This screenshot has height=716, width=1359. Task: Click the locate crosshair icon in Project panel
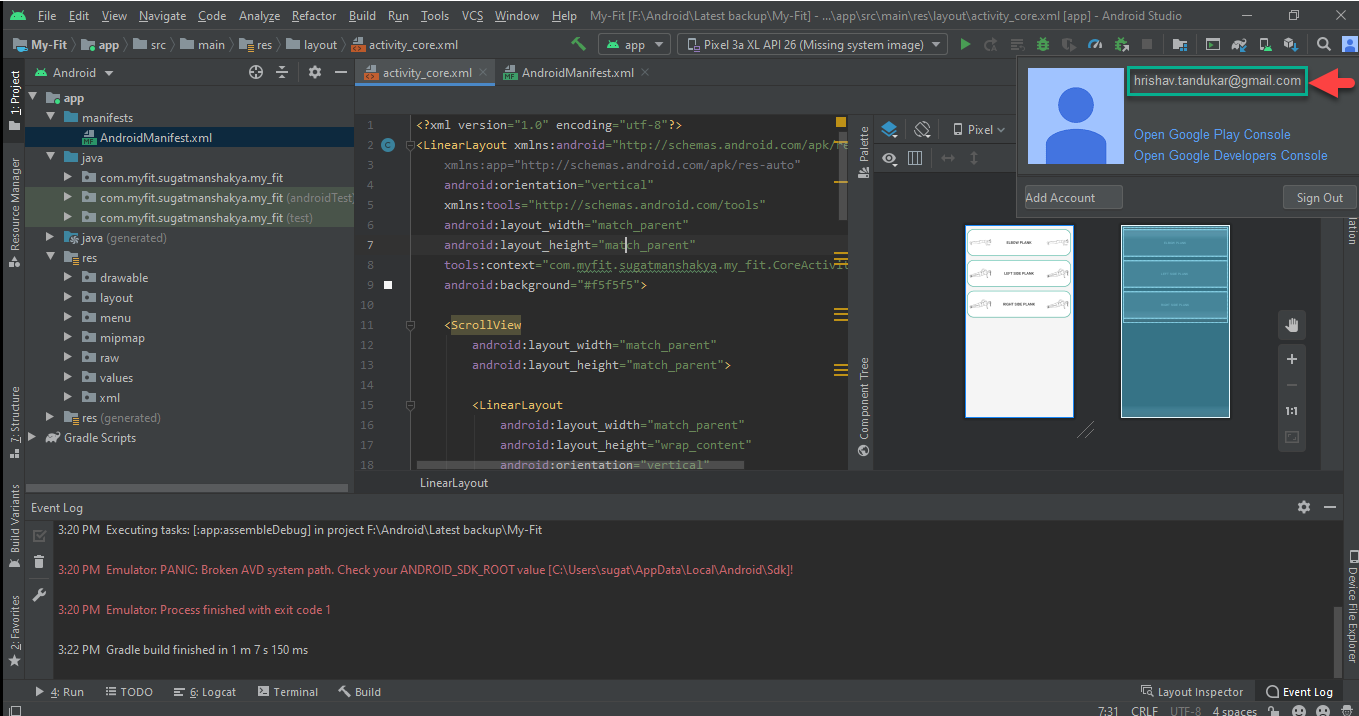(256, 72)
